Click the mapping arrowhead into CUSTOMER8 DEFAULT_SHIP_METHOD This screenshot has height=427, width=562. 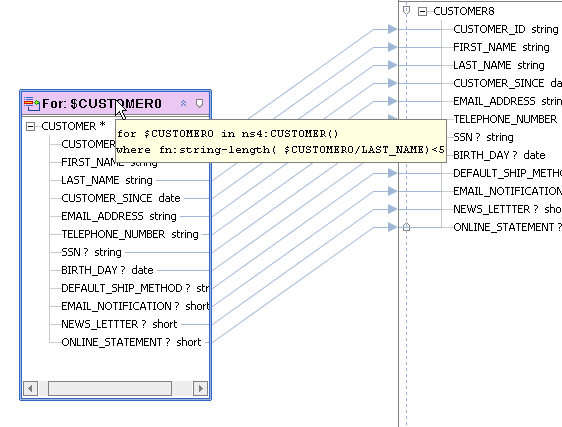pos(392,173)
